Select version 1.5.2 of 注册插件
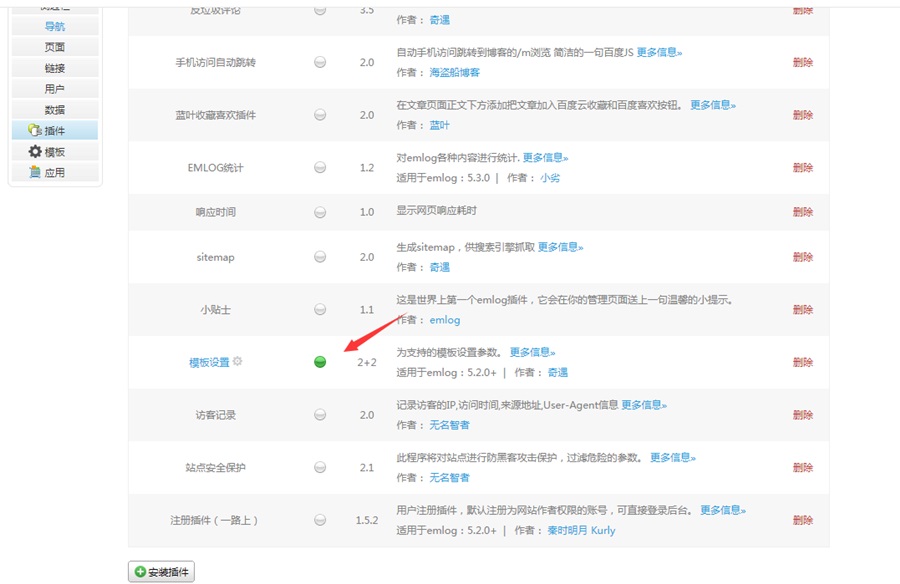The height and width of the screenshot is (584, 900). click(x=367, y=520)
